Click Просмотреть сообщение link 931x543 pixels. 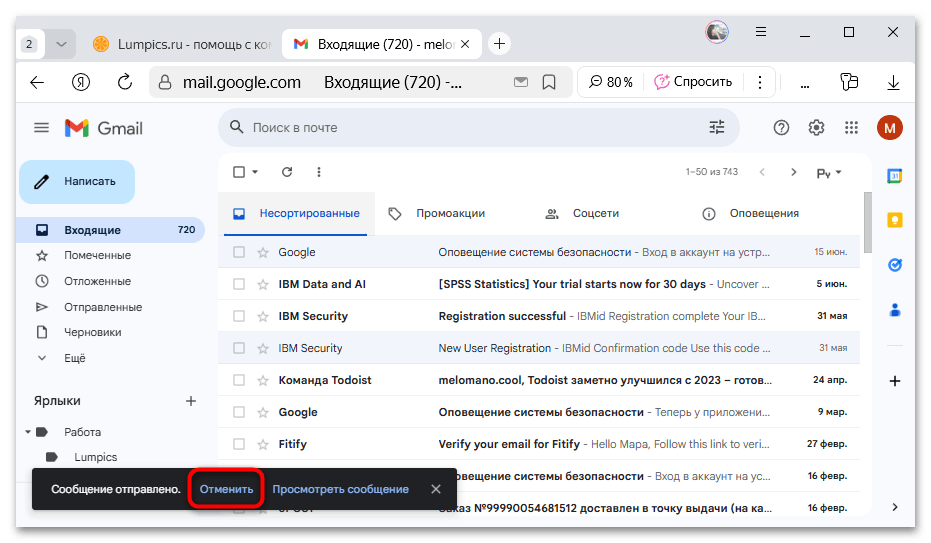tap(340, 490)
